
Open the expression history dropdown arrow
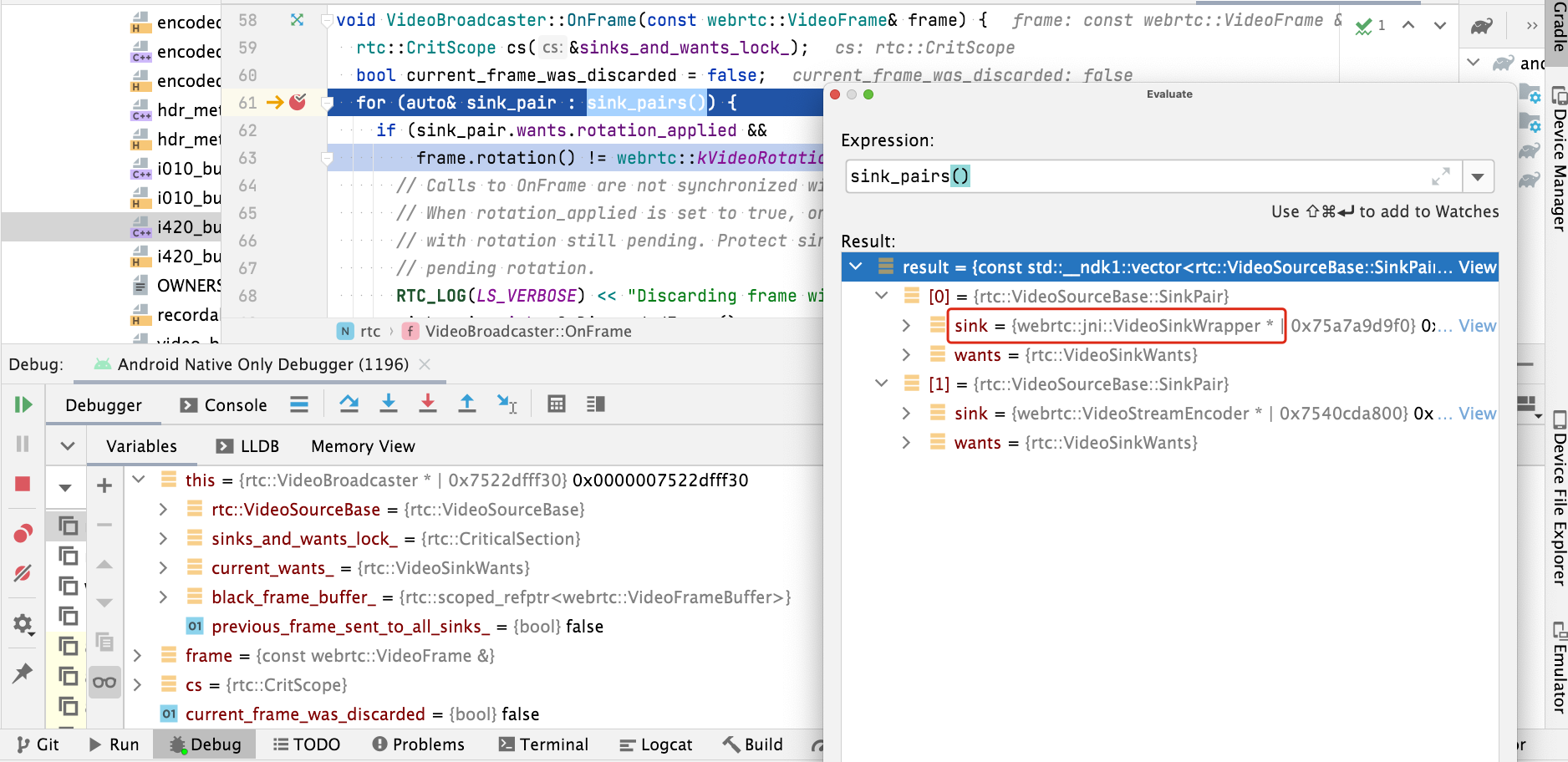pyautogui.click(x=1478, y=177)
